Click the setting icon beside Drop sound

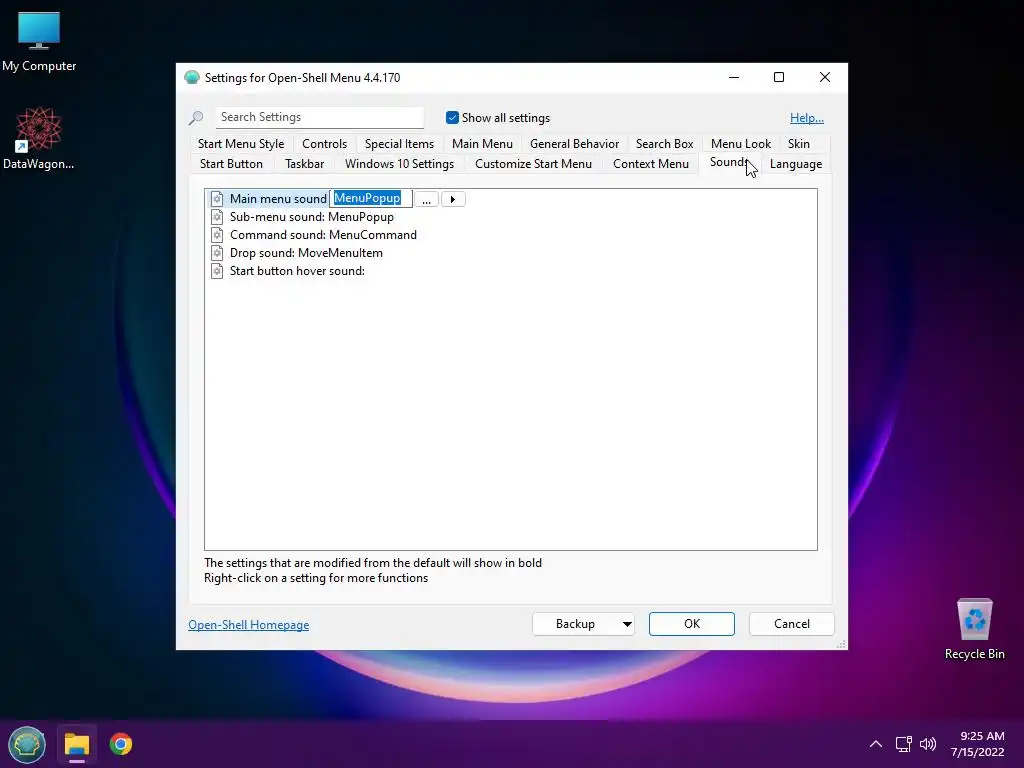click(217, 253)
